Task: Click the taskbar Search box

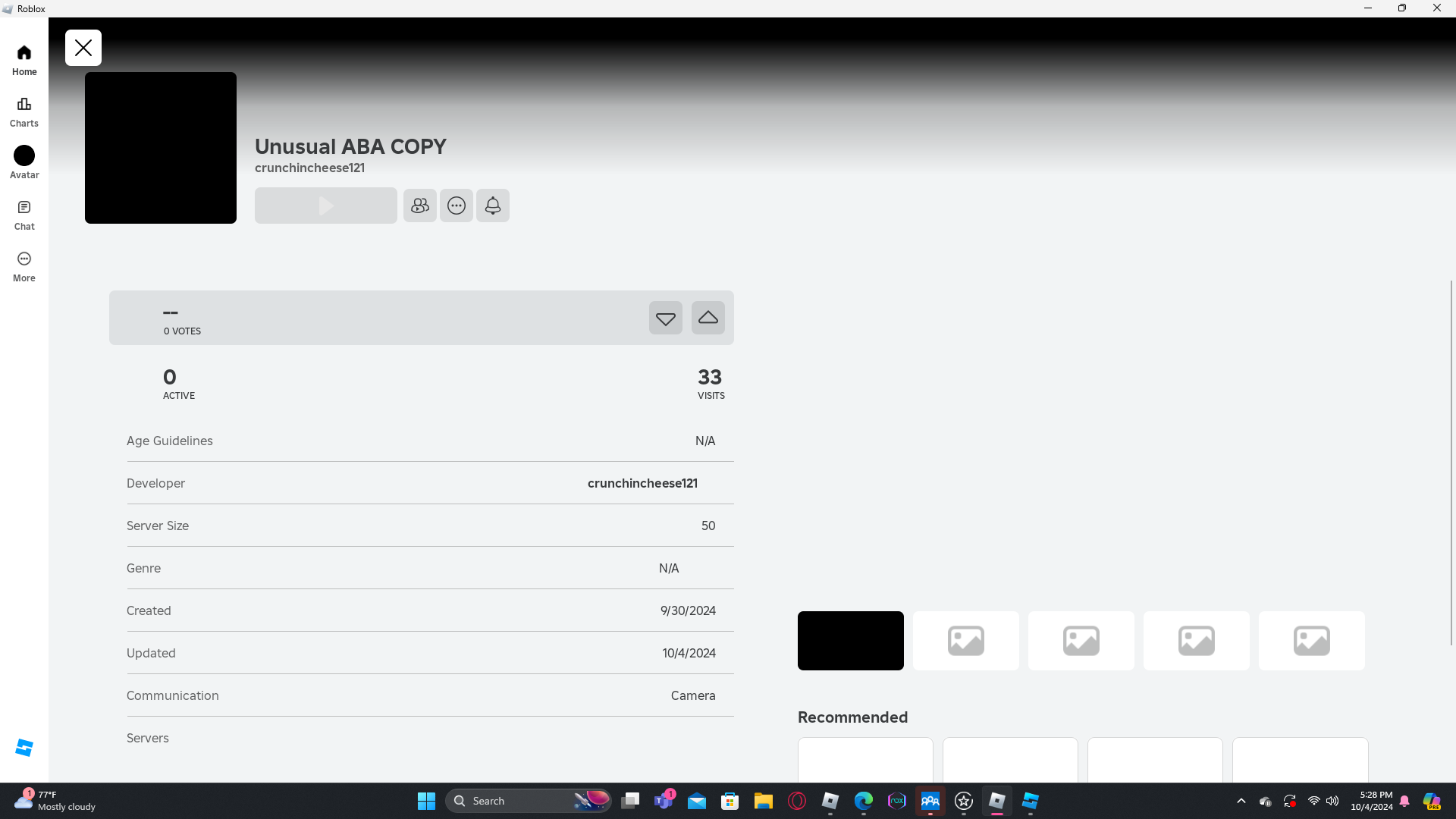Action: coord(529,801)
